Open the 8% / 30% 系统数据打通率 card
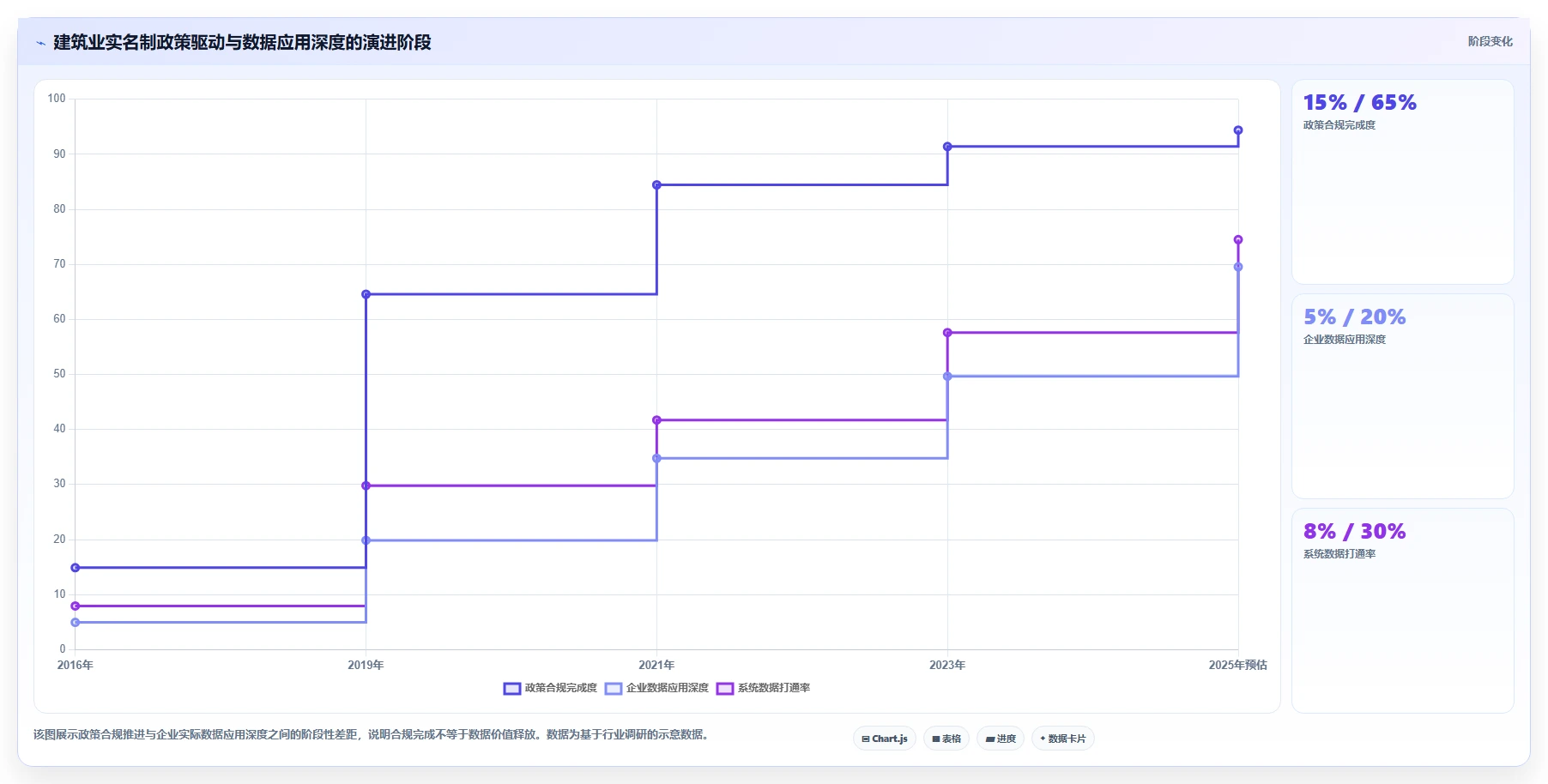The image size is (1548, 784). tap(1403, 611)
